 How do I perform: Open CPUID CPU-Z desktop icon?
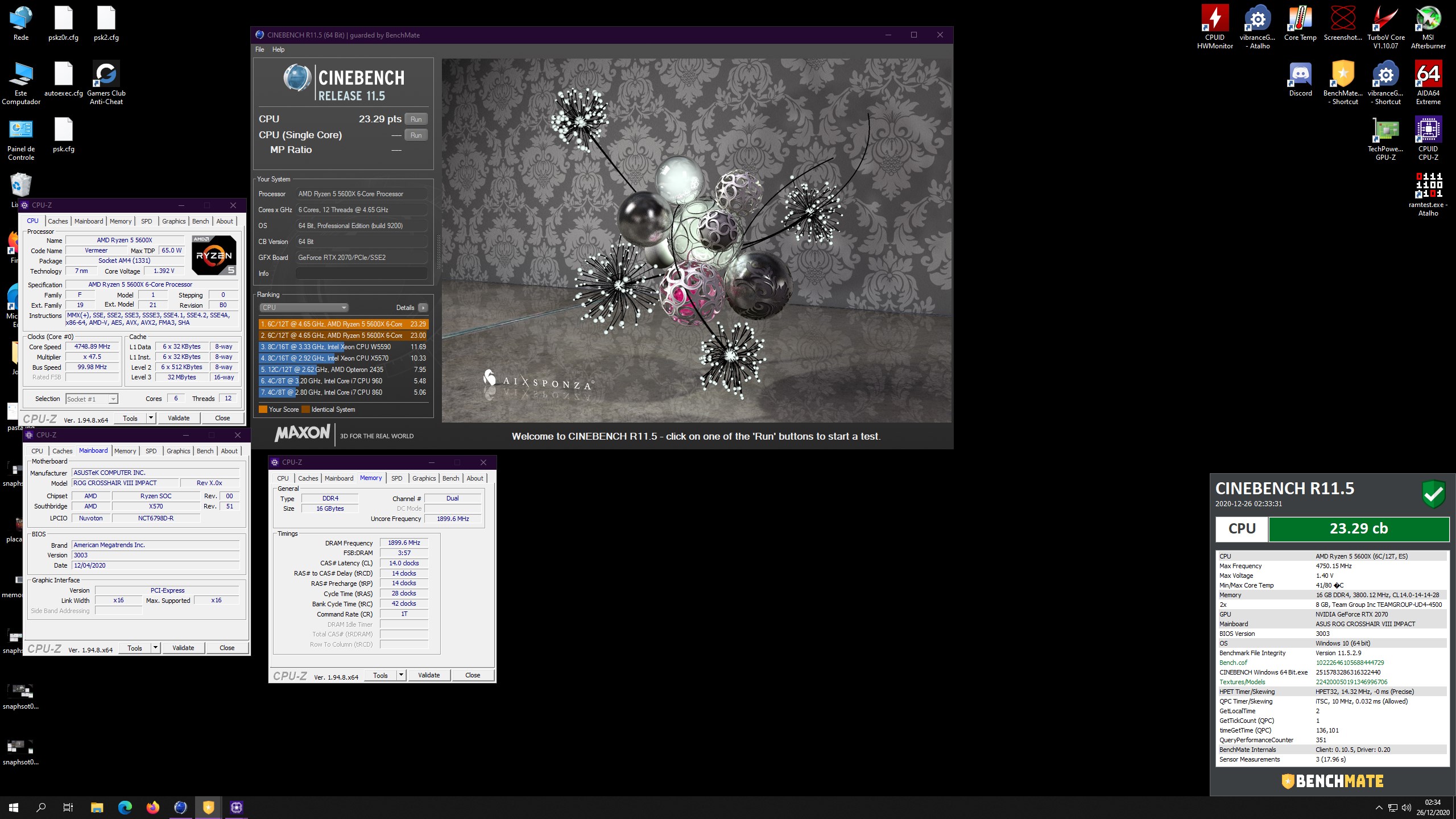click(x=1428, y=138)
